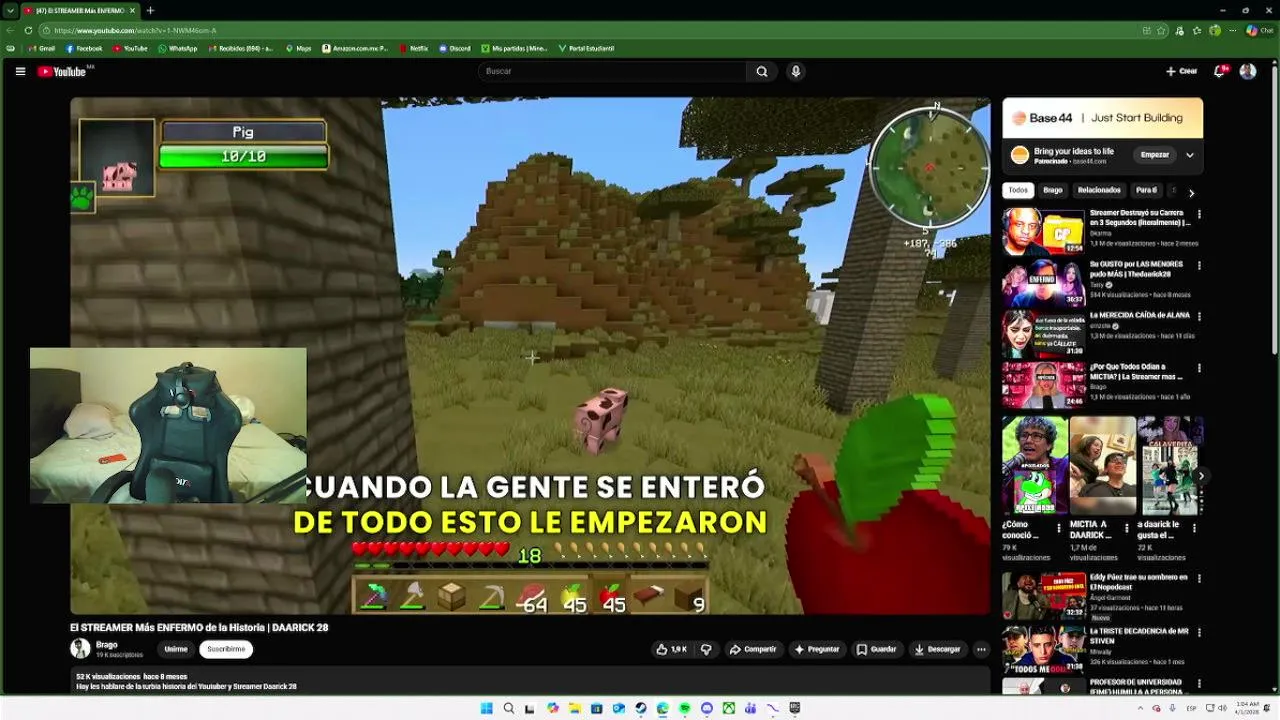Show next filter chips with the arrow
Screen dimensions: 1280x720
click(x=1191, y=192)
